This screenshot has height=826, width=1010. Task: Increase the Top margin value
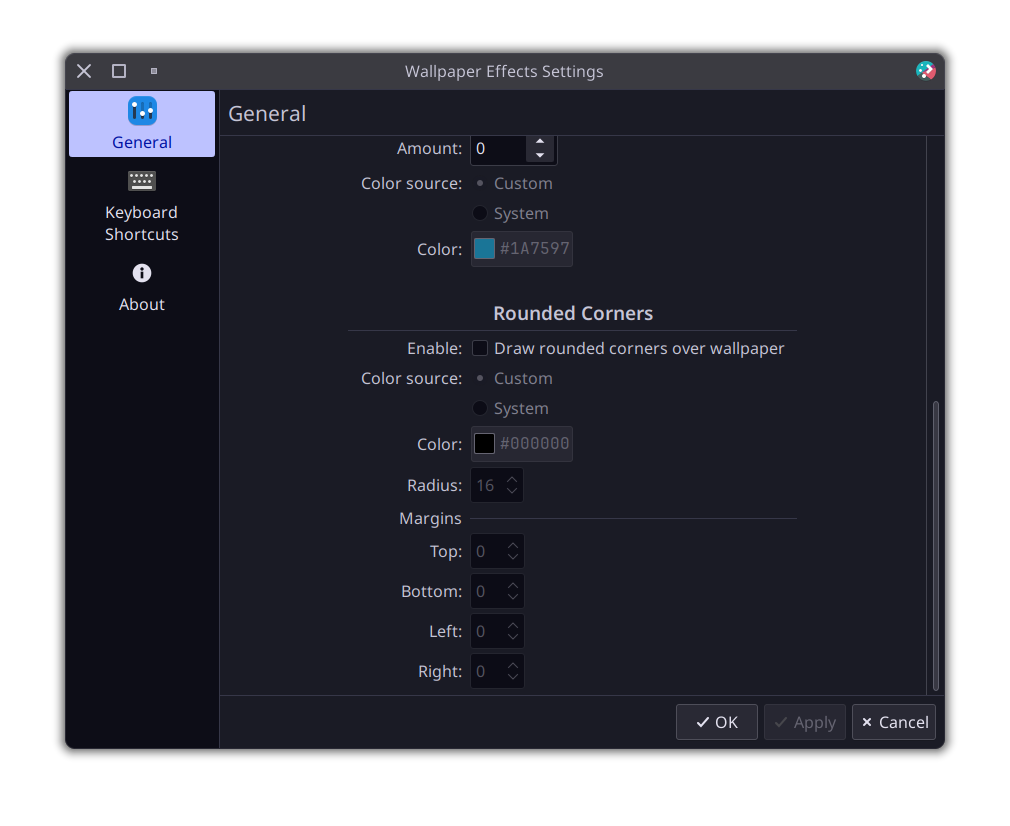[513, 546]
